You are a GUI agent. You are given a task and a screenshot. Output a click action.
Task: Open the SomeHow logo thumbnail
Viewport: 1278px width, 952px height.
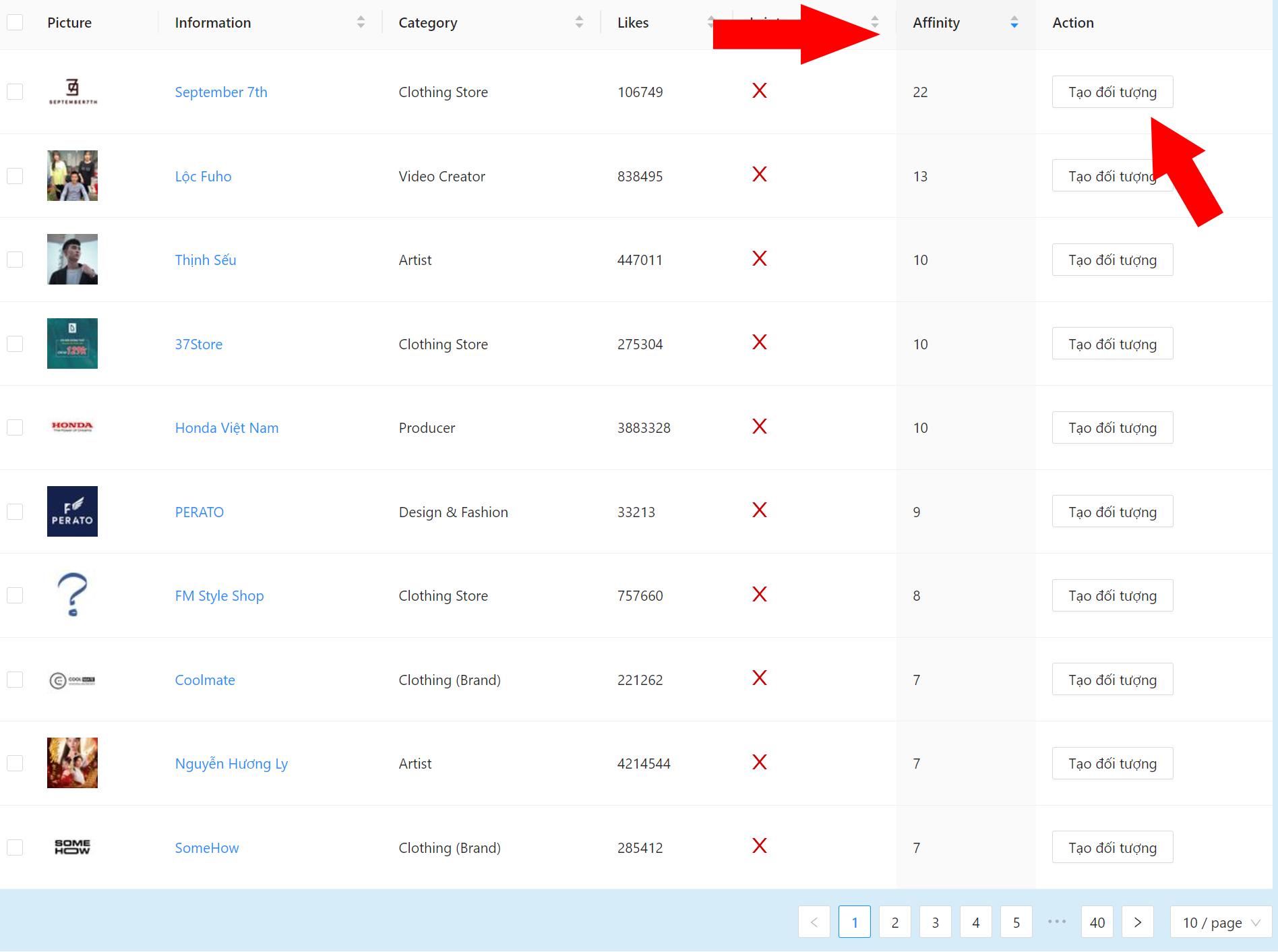[x=72, y=847]
